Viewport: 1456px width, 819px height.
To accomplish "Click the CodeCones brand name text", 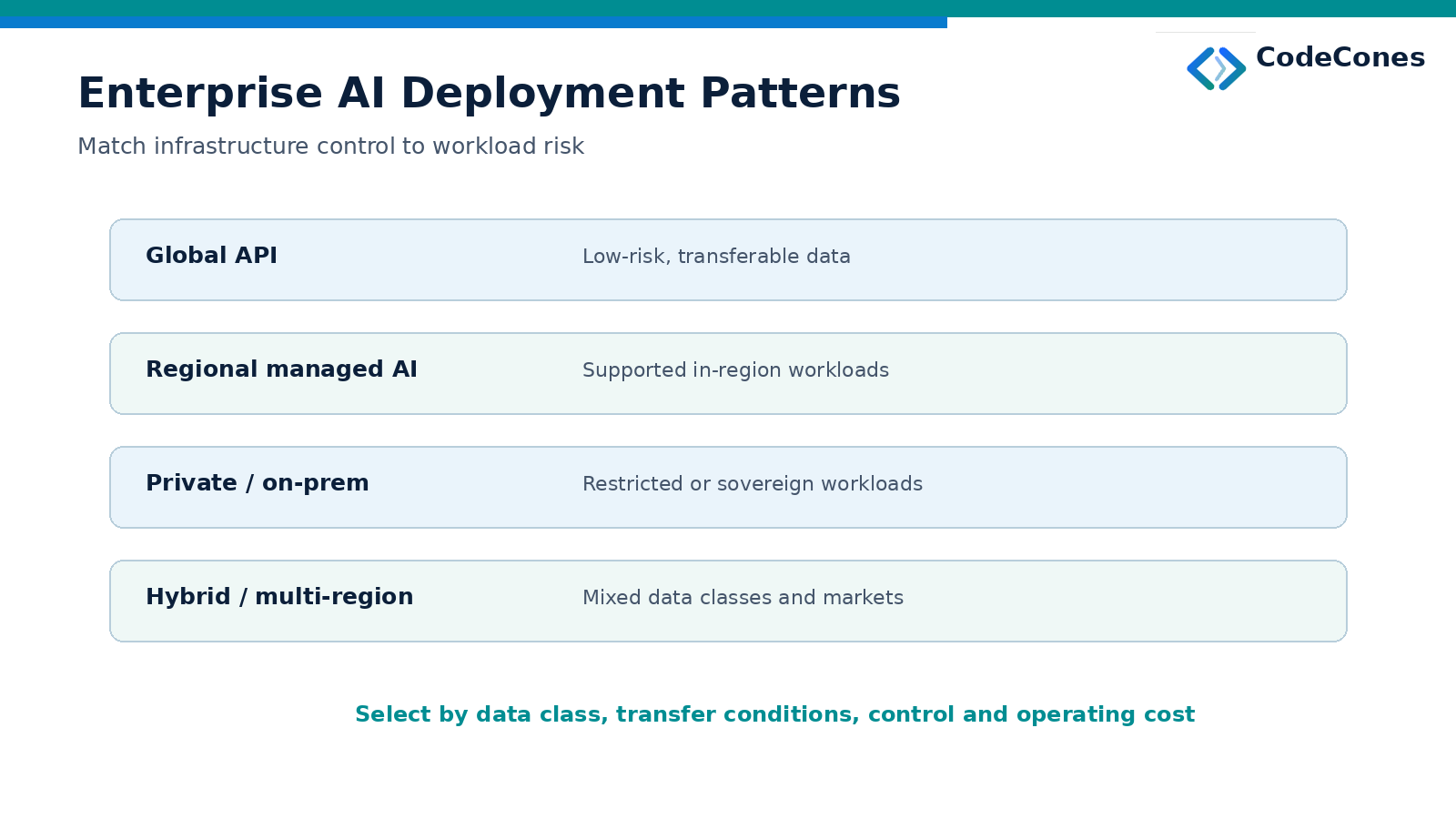I will point(1340,57).
